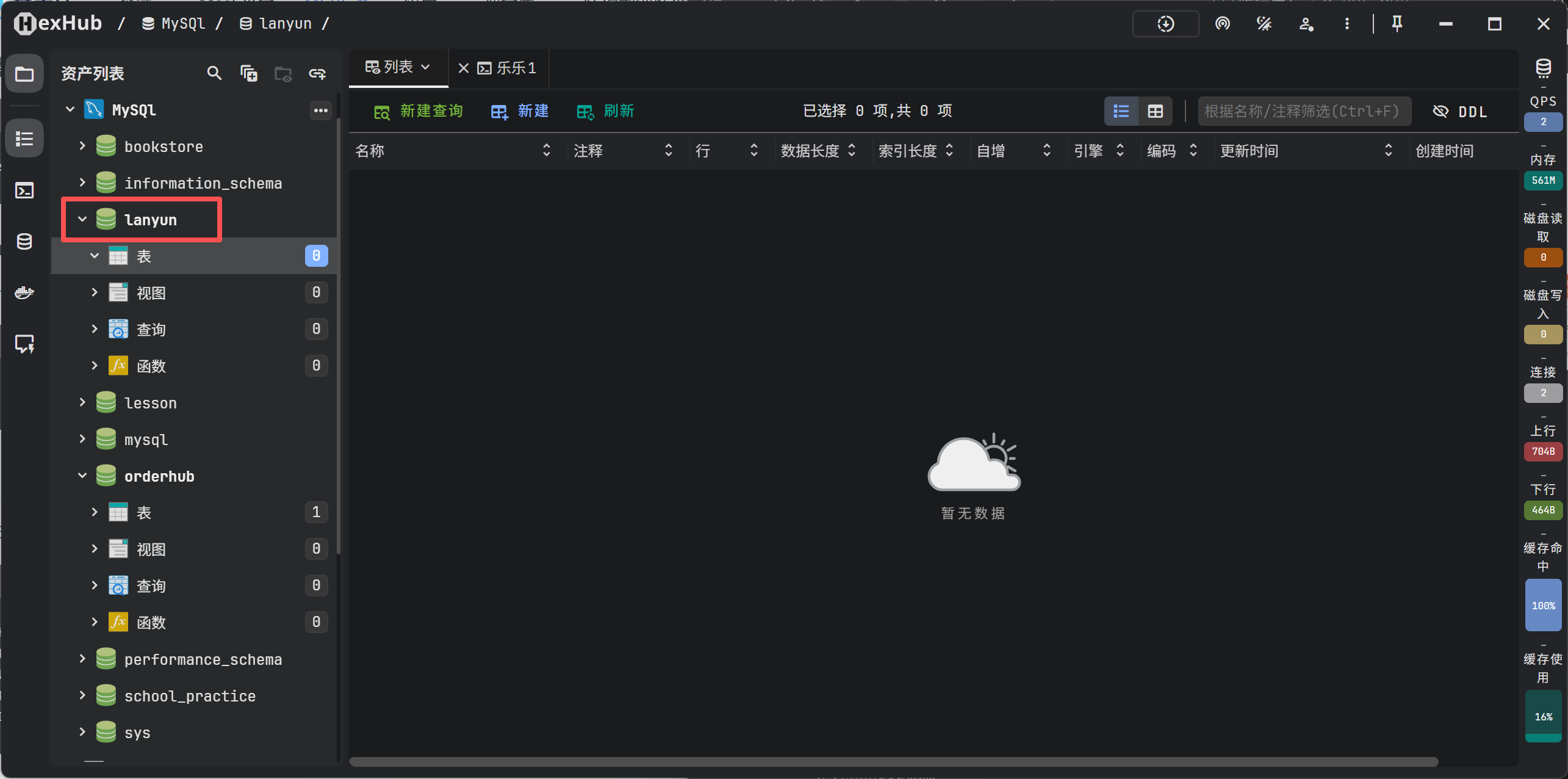Open the terminal icon in left sidebar
The height and width of the screenshot is (779, 1568).
pos(24,190)
